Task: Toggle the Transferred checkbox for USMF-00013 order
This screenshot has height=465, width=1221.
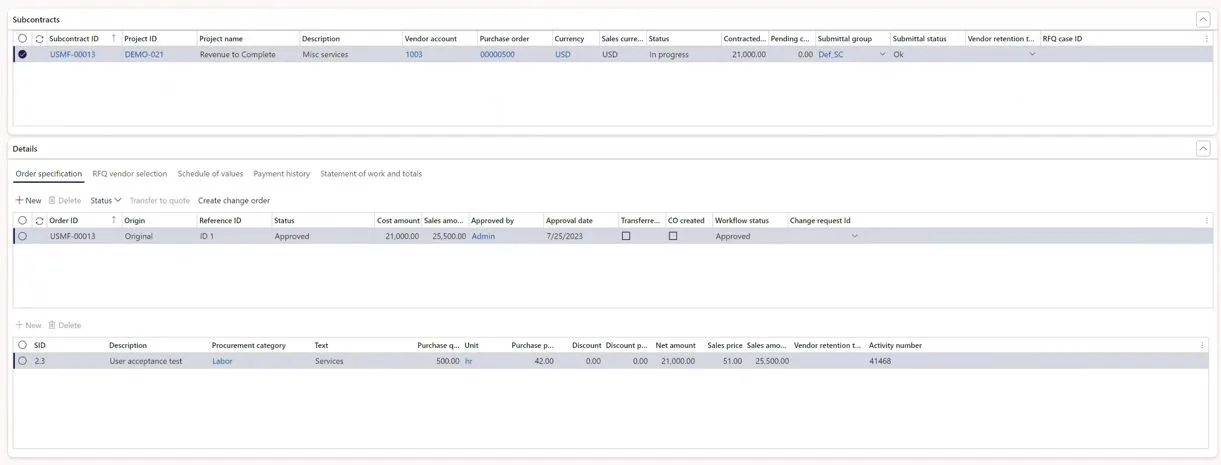Action: coord(626,237)
